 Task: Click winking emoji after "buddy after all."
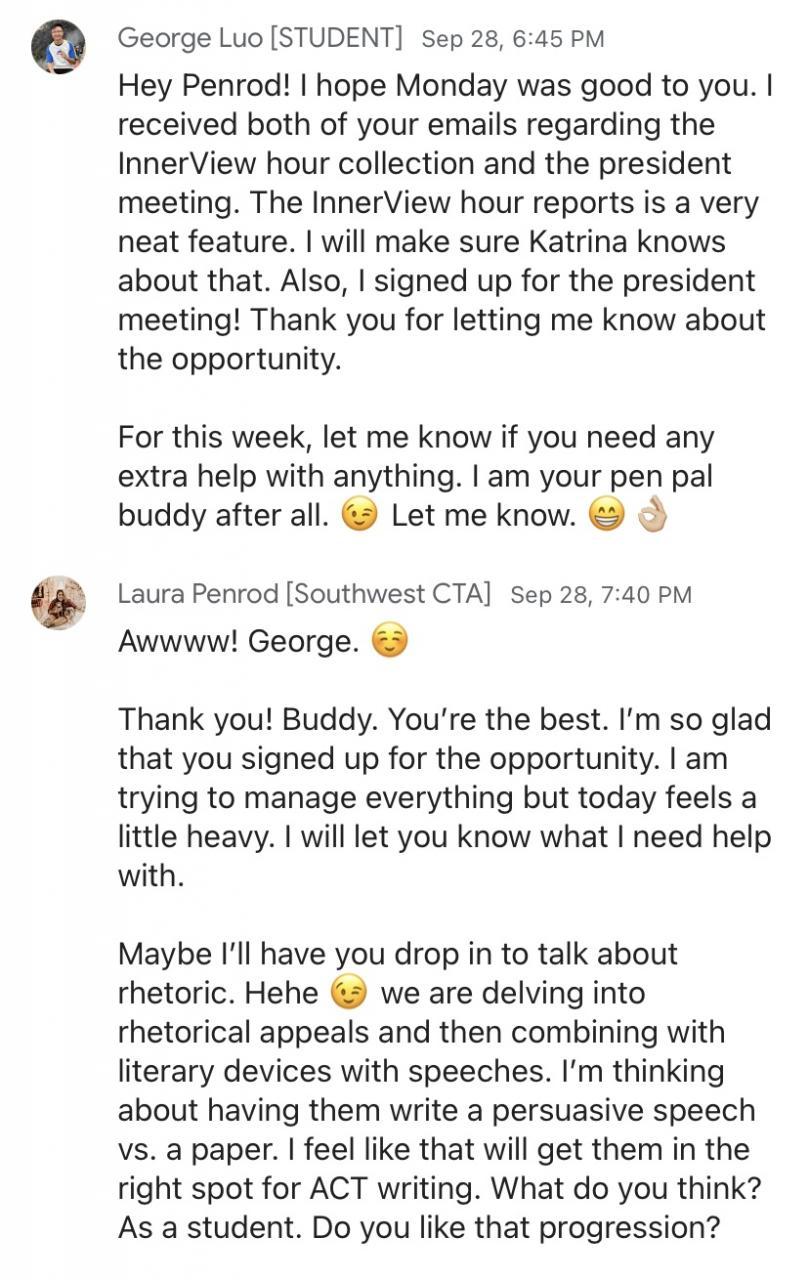point(359,516)
